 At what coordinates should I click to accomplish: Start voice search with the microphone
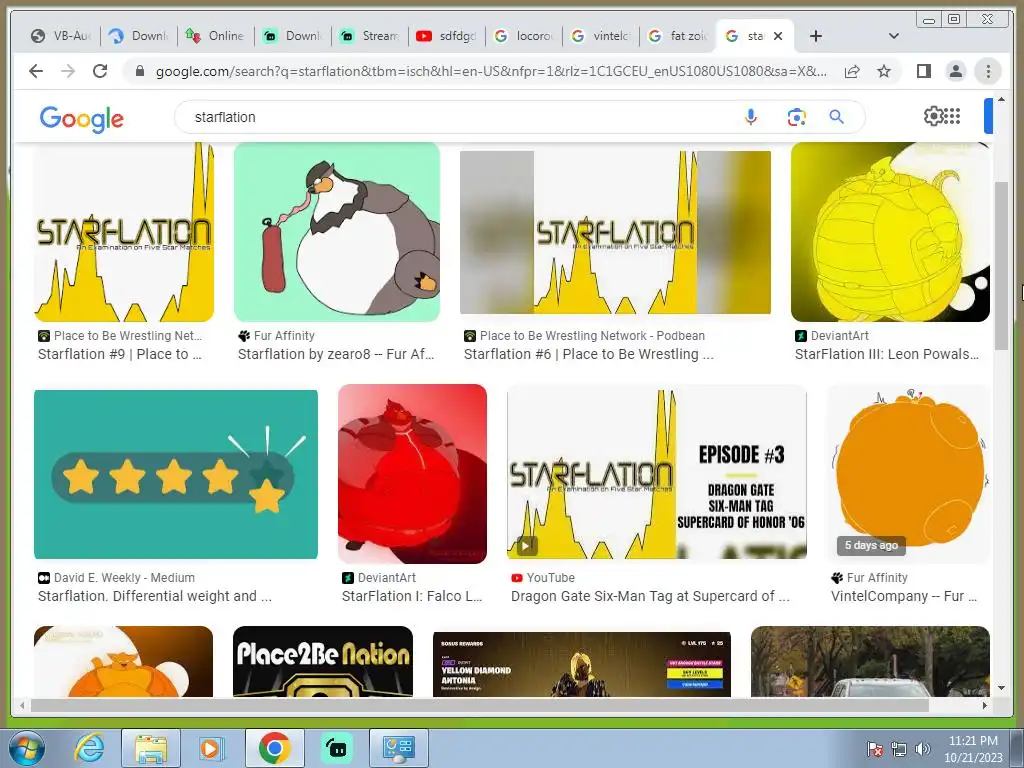point(751,117)
